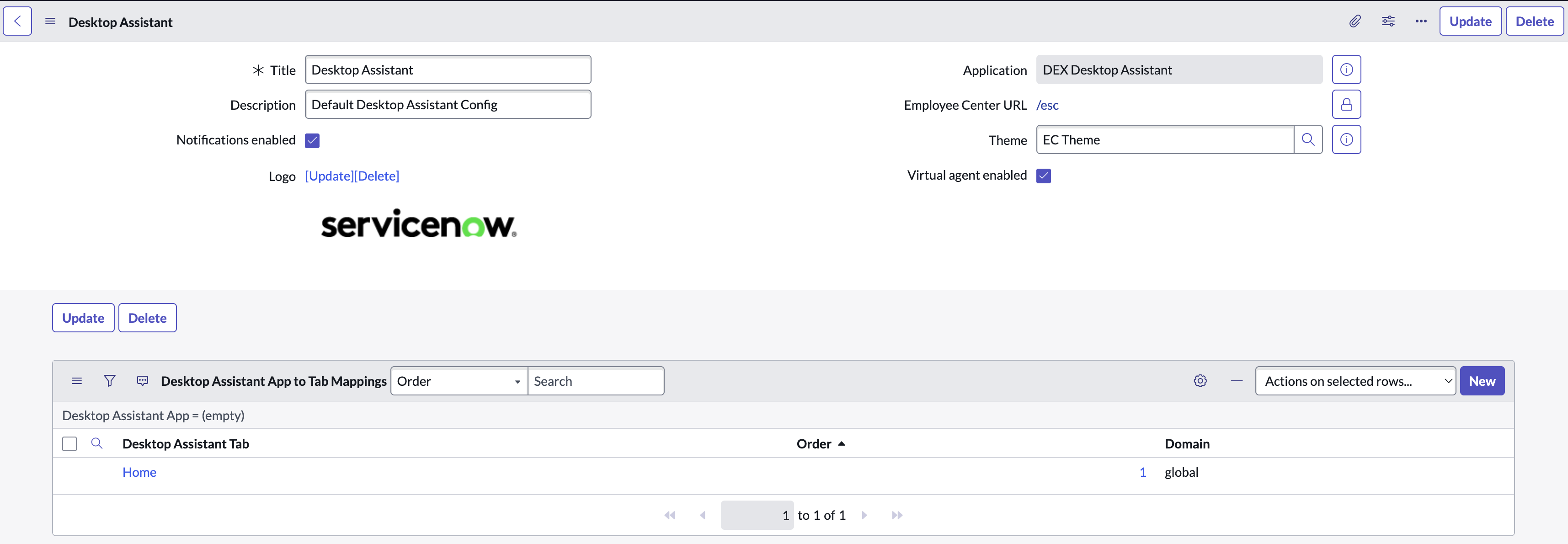The image size is (1568, 544).
Task: Click the logo [Delete] link
Action: click(x=377, y=176)
